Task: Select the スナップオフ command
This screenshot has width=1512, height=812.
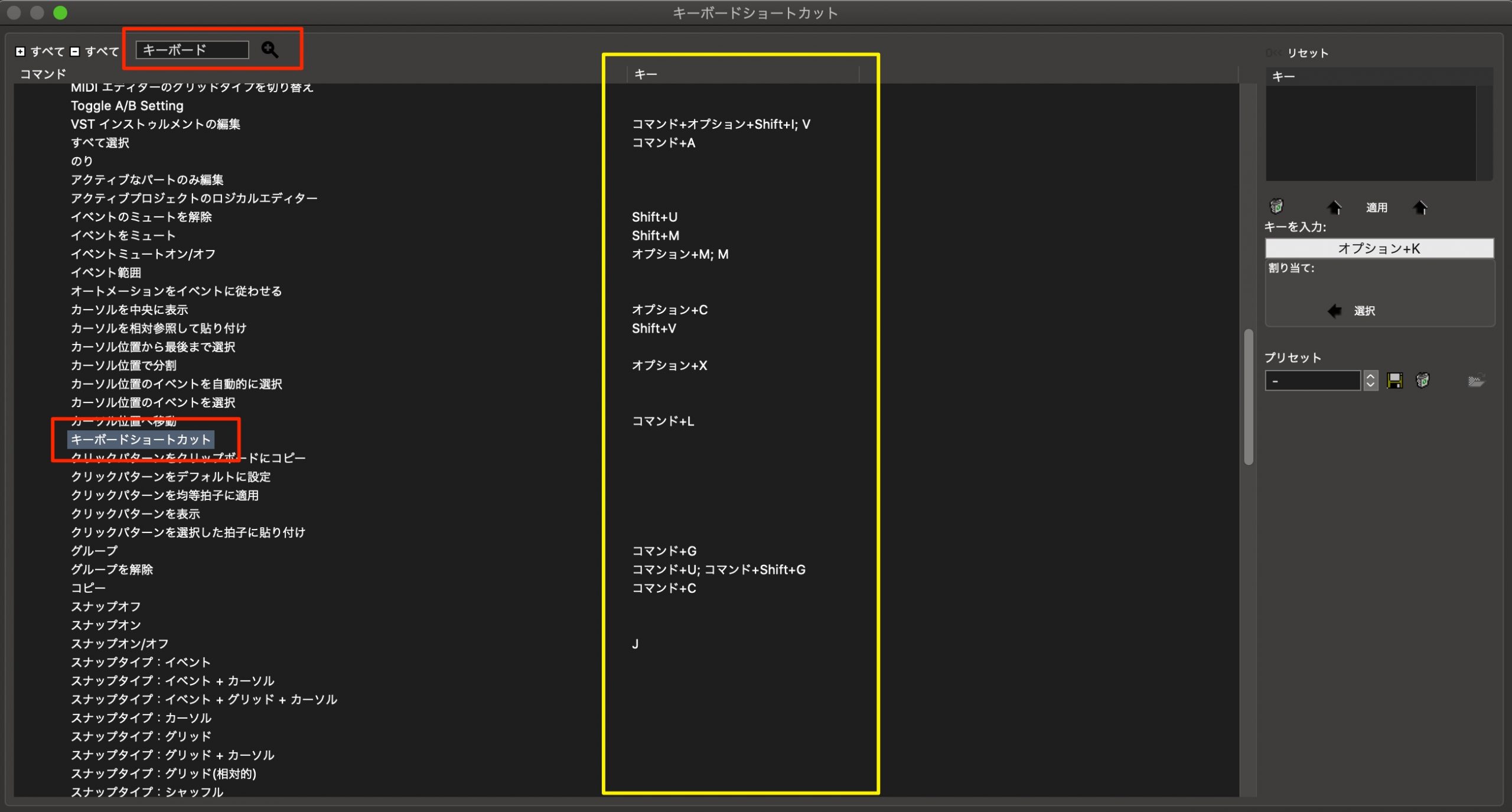Action: pos(106,607)
